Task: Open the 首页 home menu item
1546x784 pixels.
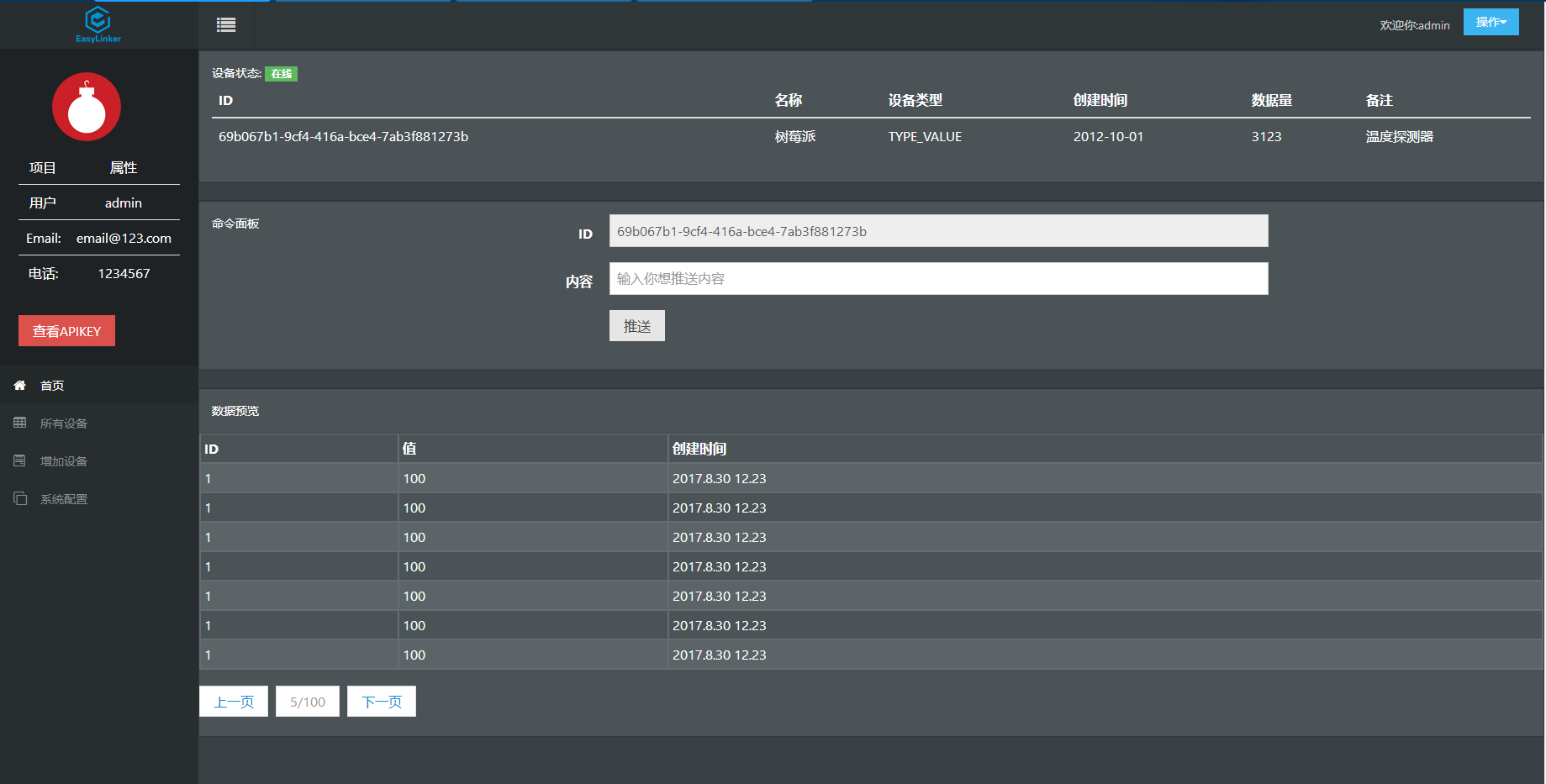Action: [99, 385]
